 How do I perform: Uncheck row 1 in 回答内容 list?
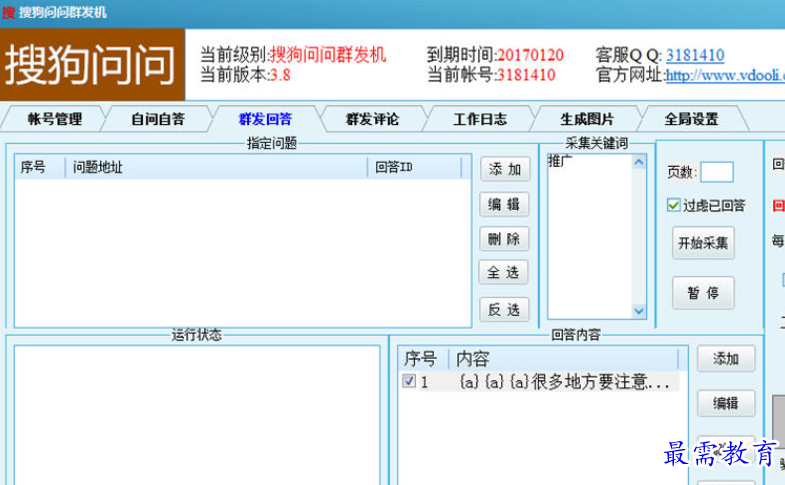coord(408,382)
